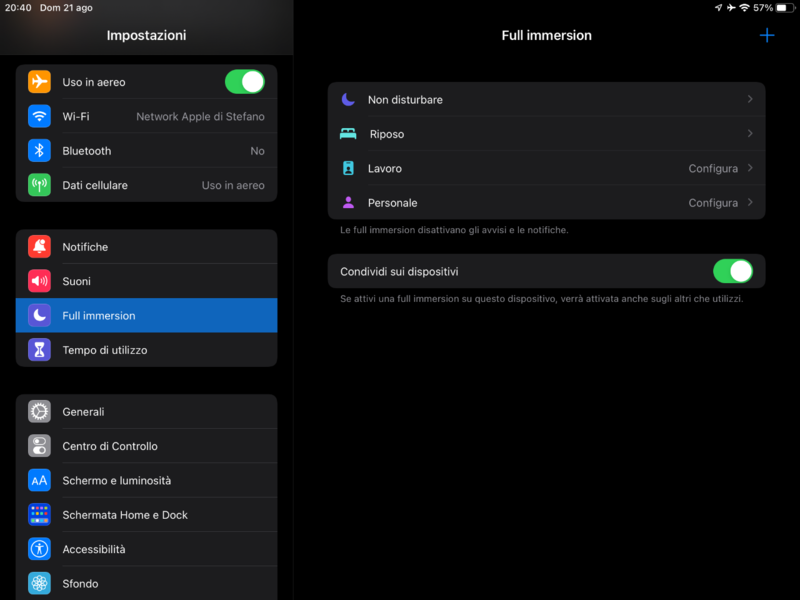The height and width of the screenshot is (600, 800).
Task: Tap the Bluetooth icon in the sidebar
Action: (39, 151)
